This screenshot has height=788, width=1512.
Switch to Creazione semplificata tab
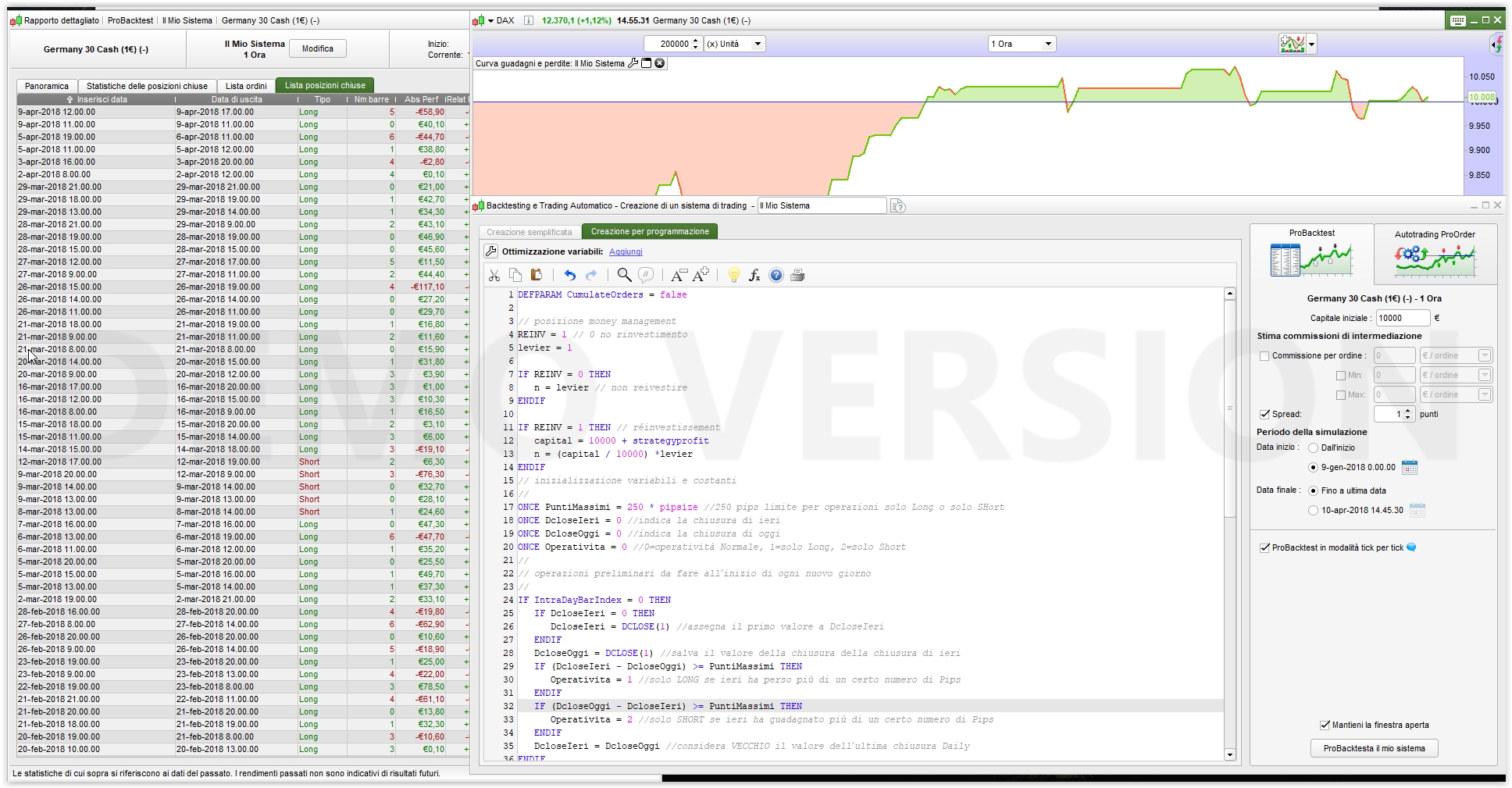tap(530, 232)
